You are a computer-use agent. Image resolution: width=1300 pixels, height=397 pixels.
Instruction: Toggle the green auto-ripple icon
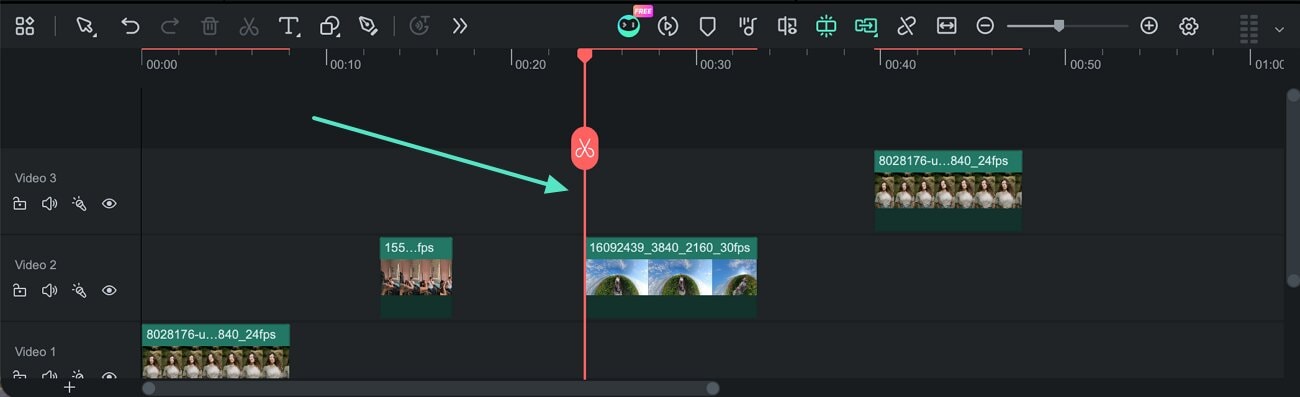(x=826, y=27)
